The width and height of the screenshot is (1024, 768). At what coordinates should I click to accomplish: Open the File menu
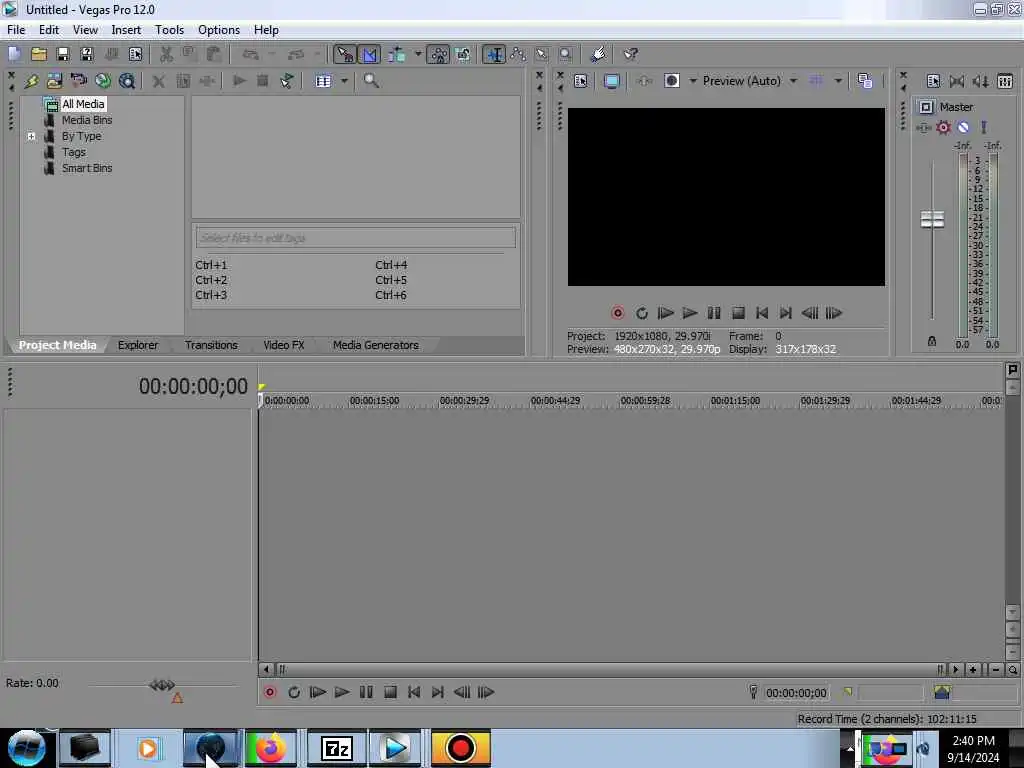[16, 30]
